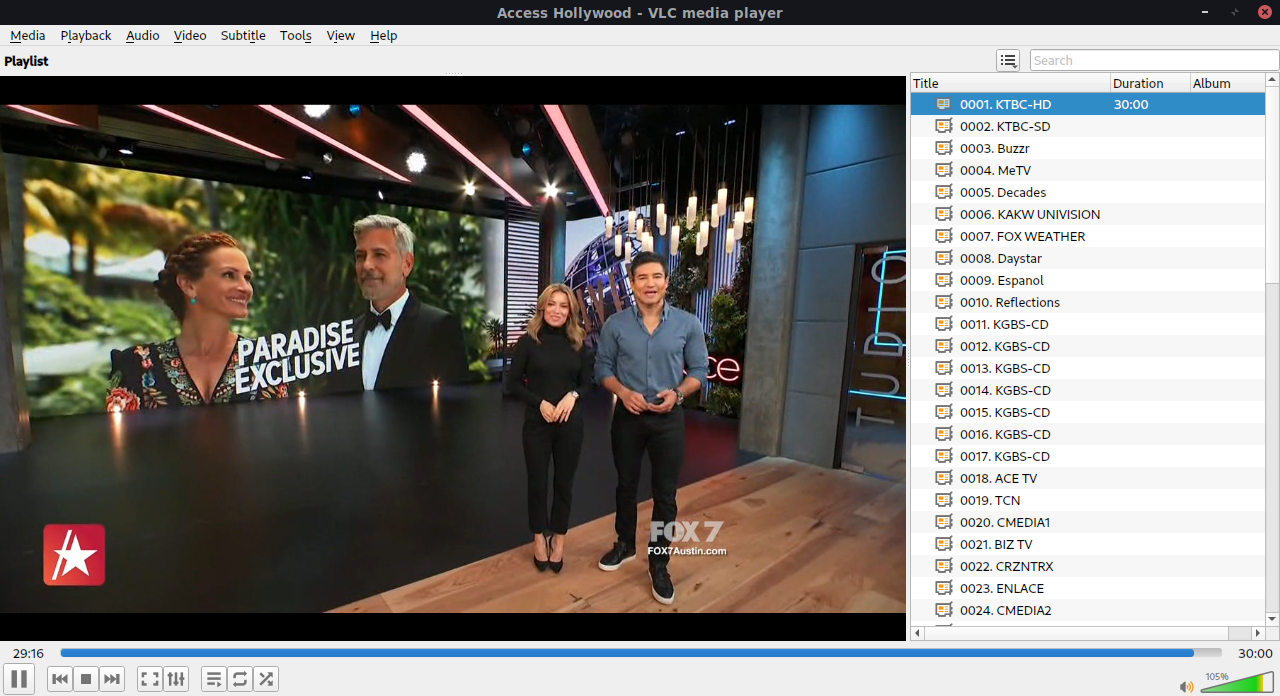This screenshot has height=696, width=1280.
Task: Select the 0011. KGBS-CD channel
Action: click(x=1087, y=324)
